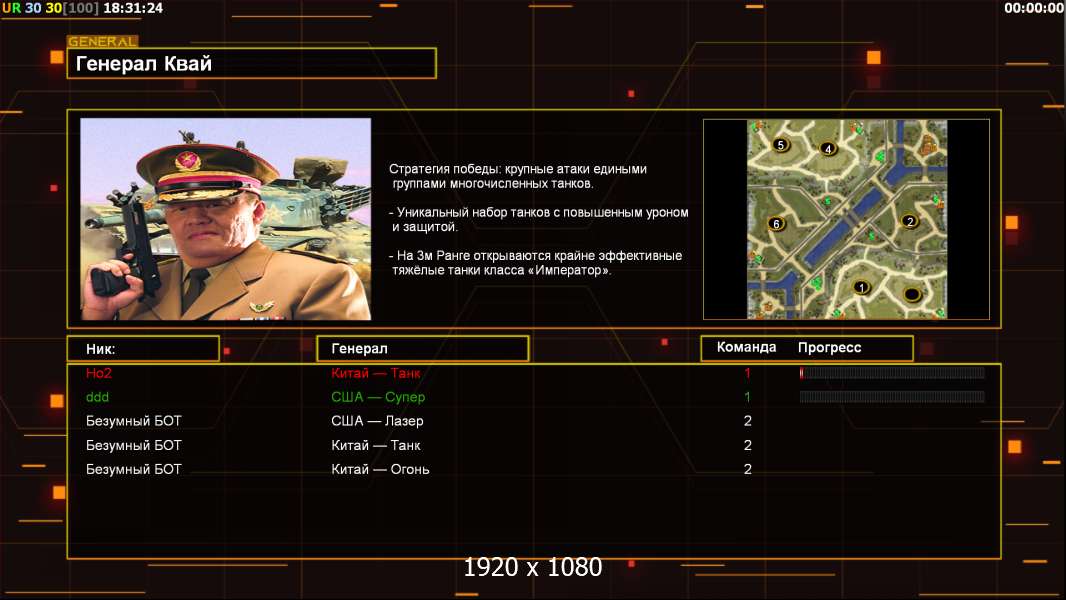Click start position 2 on the minimap
The width and height of the screenshot is (1066, 600).
(x=910, y=221)
